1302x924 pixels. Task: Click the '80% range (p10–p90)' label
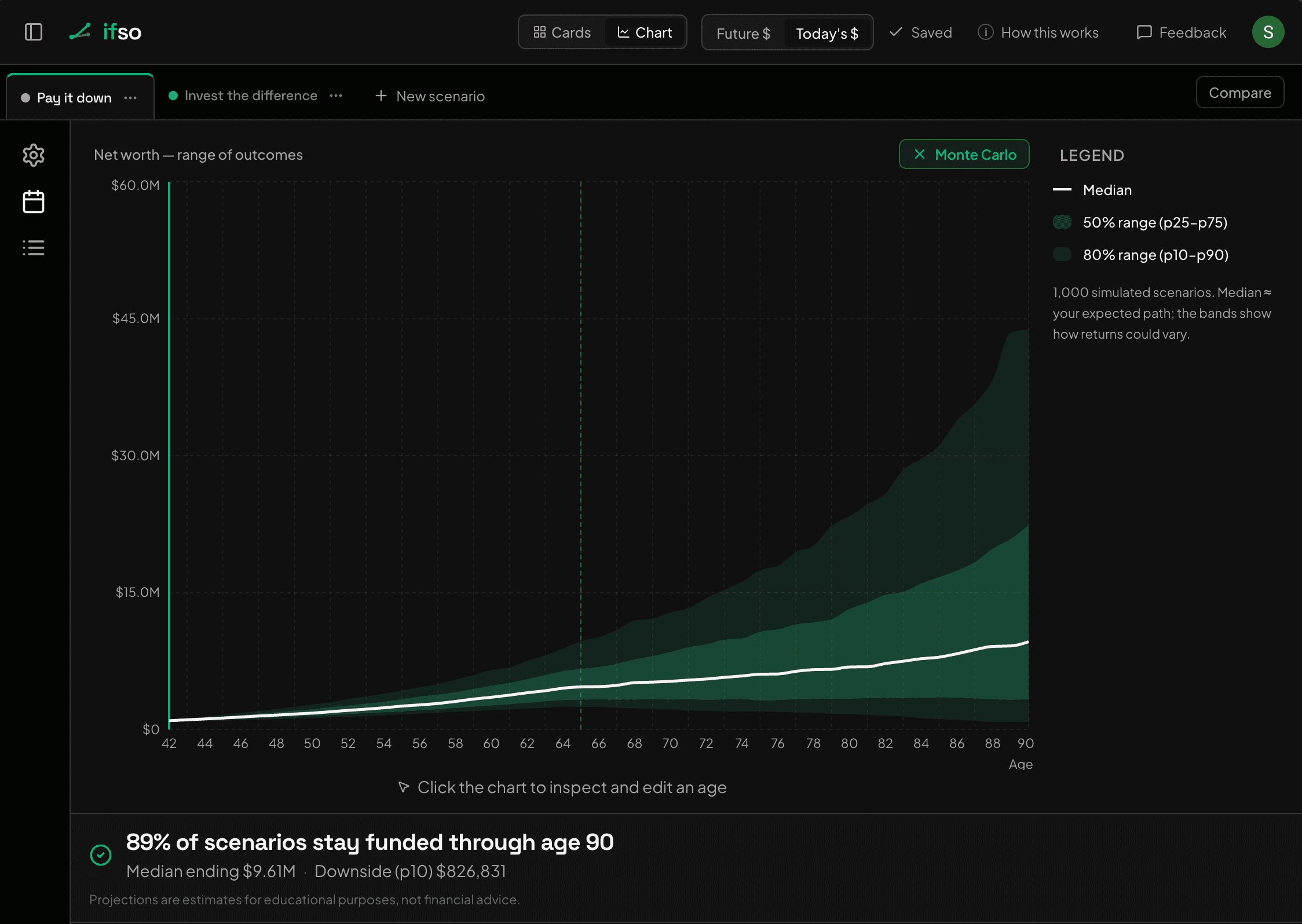(1155, 255)
